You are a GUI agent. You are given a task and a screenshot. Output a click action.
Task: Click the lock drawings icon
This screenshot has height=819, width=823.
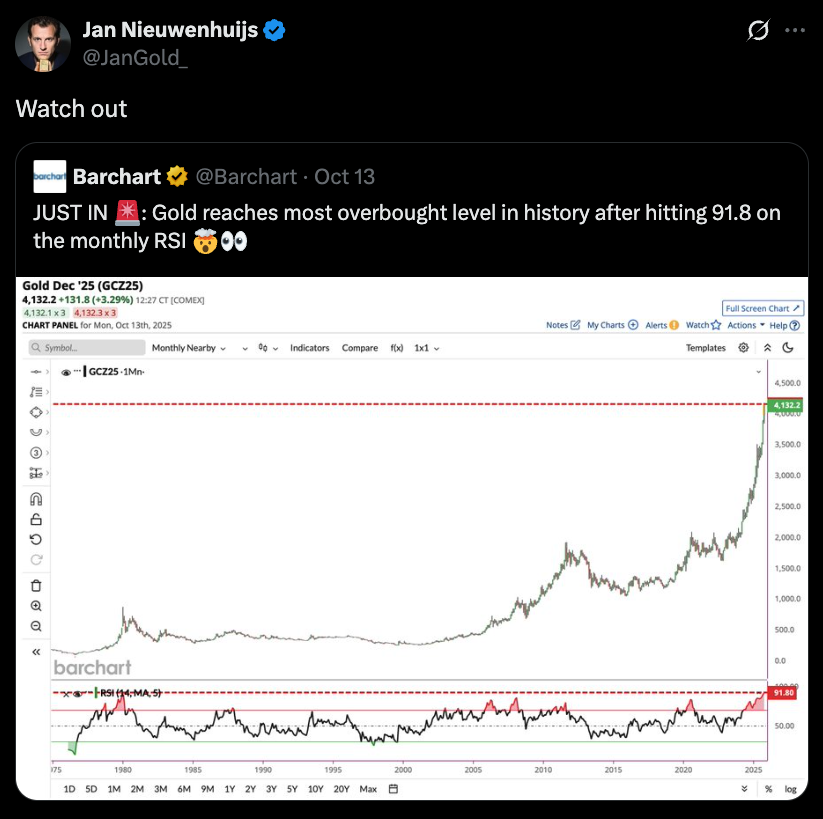point(37,519)
